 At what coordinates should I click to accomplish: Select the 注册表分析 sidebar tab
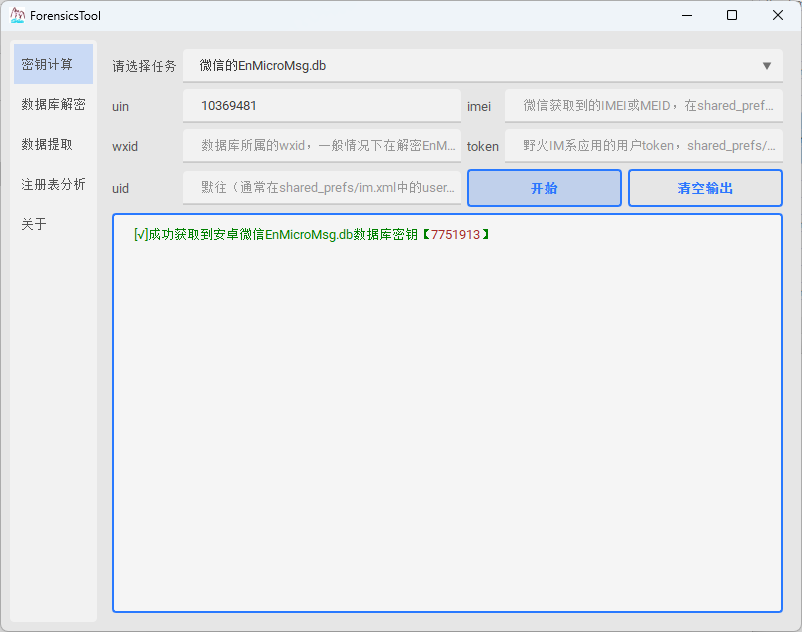[x=53, y=184]
